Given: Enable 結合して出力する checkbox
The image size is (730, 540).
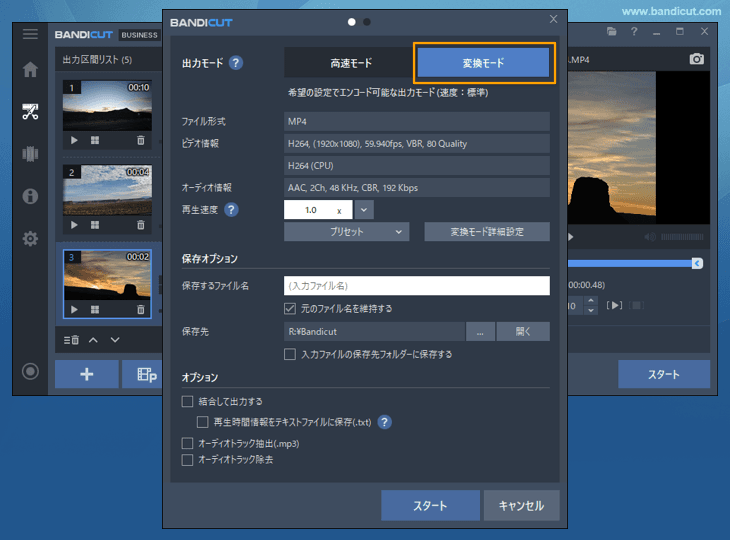Looking at the screenshot, I should coord(187,401).
